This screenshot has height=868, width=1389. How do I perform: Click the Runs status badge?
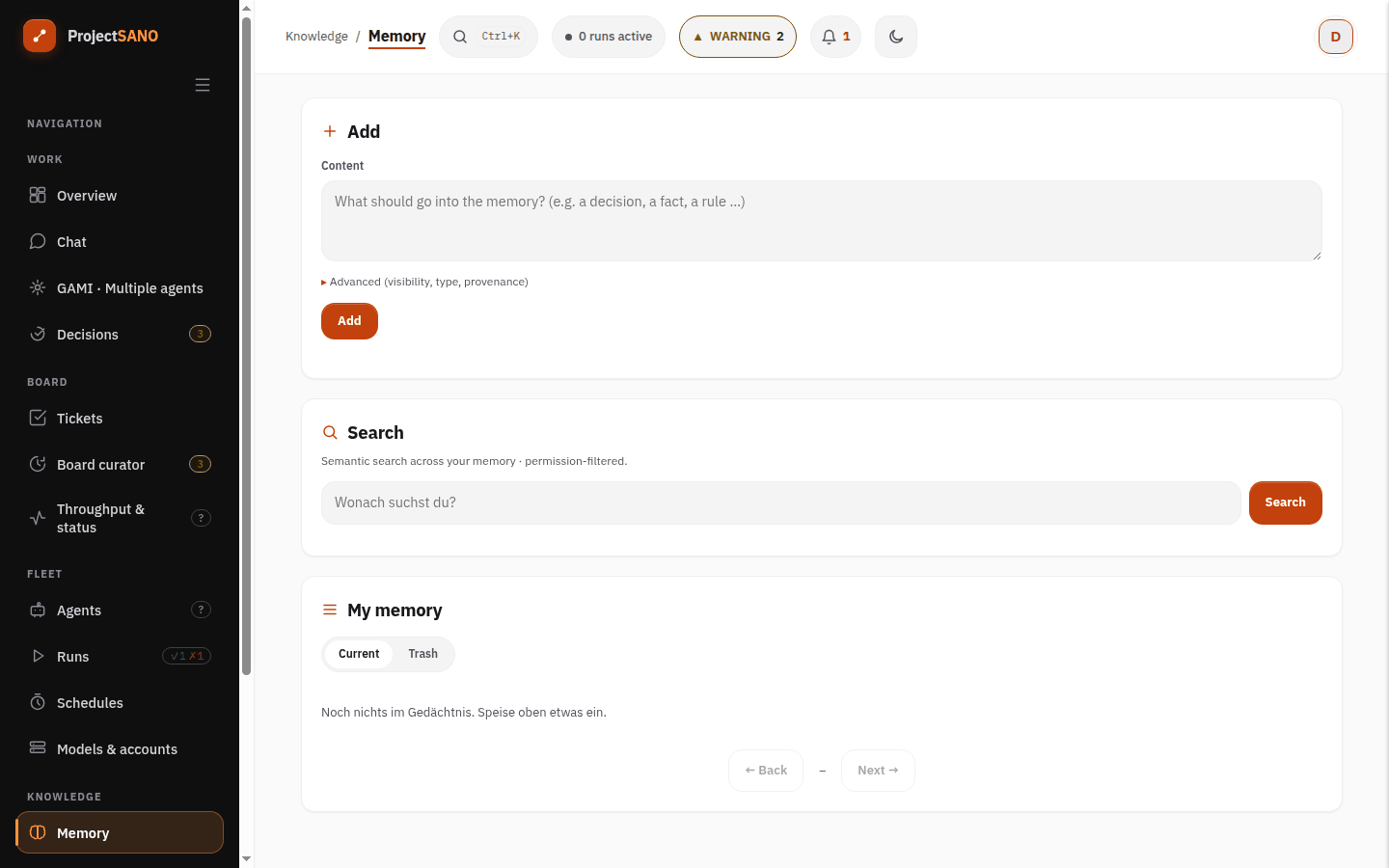pyautogui.click(x=186, y=657)
